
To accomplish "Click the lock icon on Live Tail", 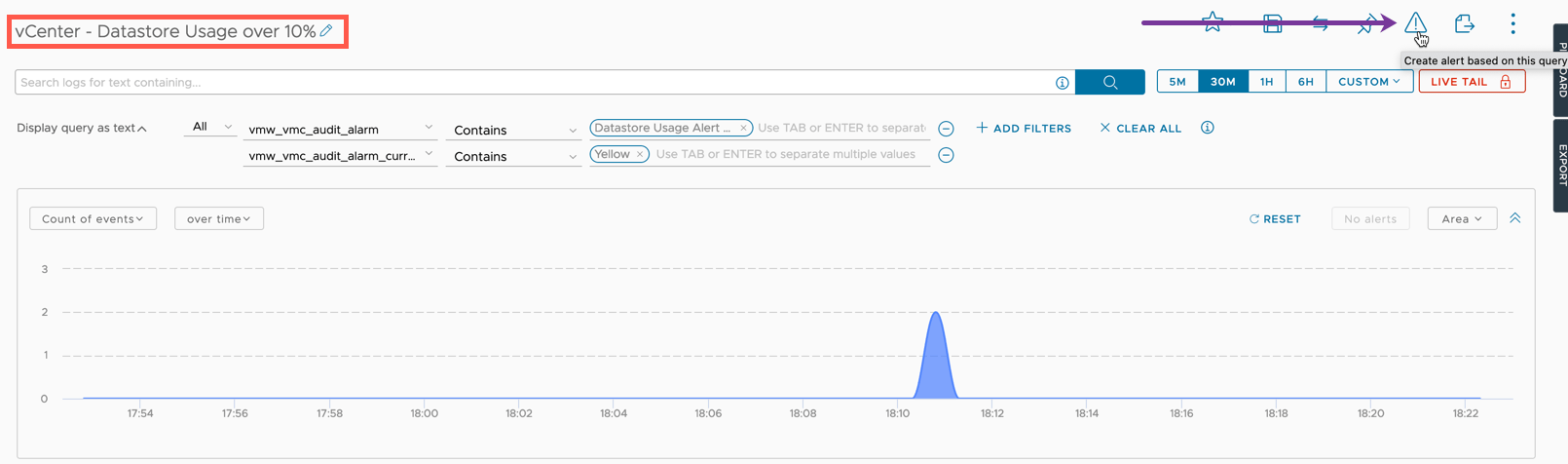I will (x=1505, y=82).
